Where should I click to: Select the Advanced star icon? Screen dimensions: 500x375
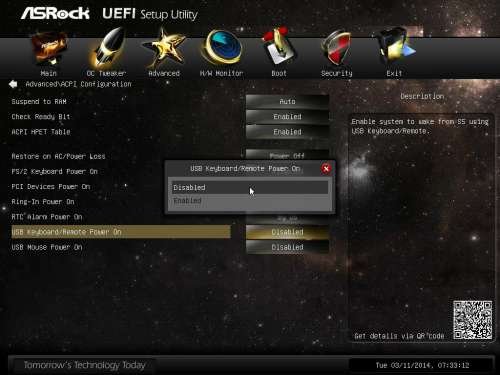164,48
